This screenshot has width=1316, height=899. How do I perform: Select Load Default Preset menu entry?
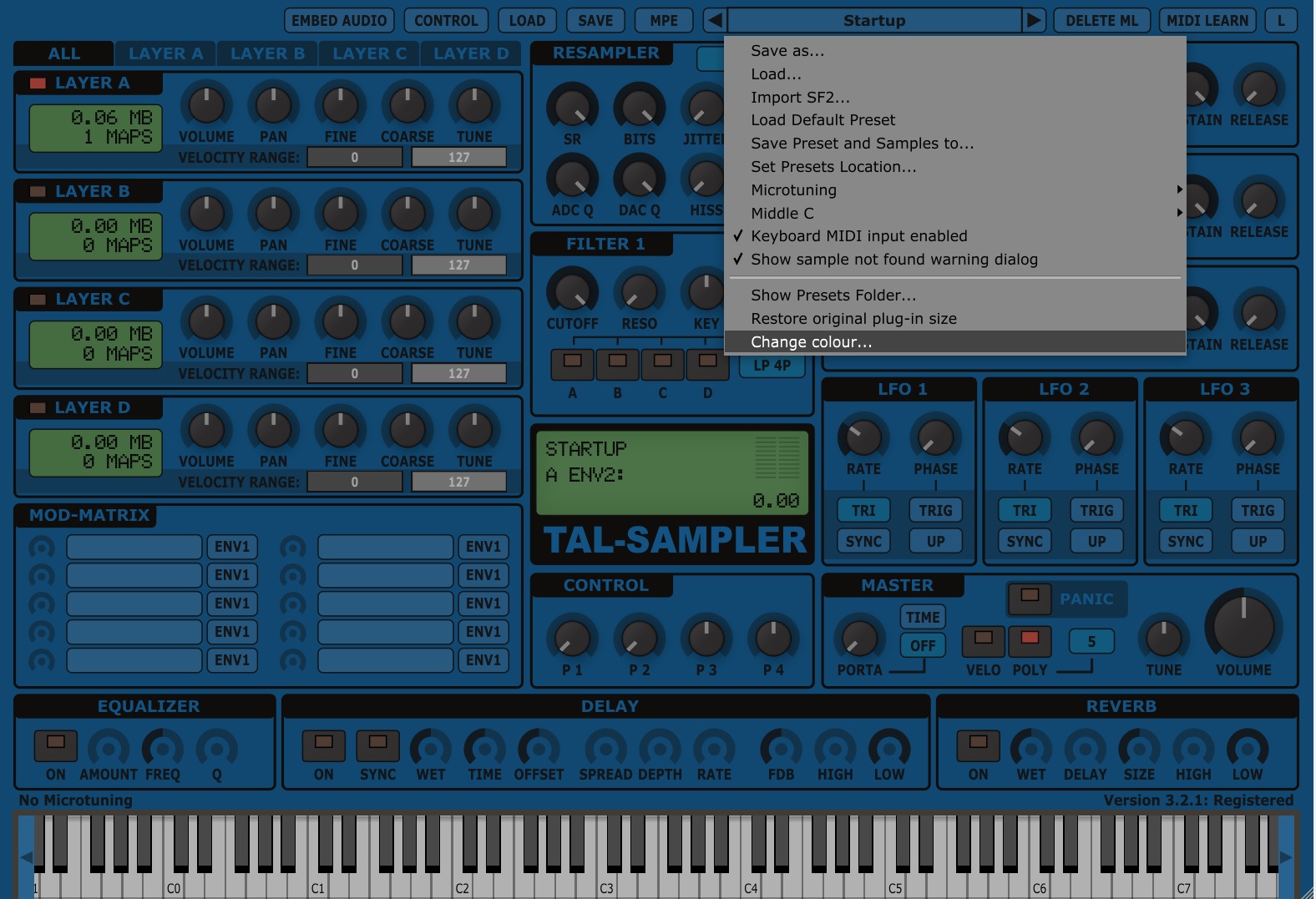pos(955,120)
